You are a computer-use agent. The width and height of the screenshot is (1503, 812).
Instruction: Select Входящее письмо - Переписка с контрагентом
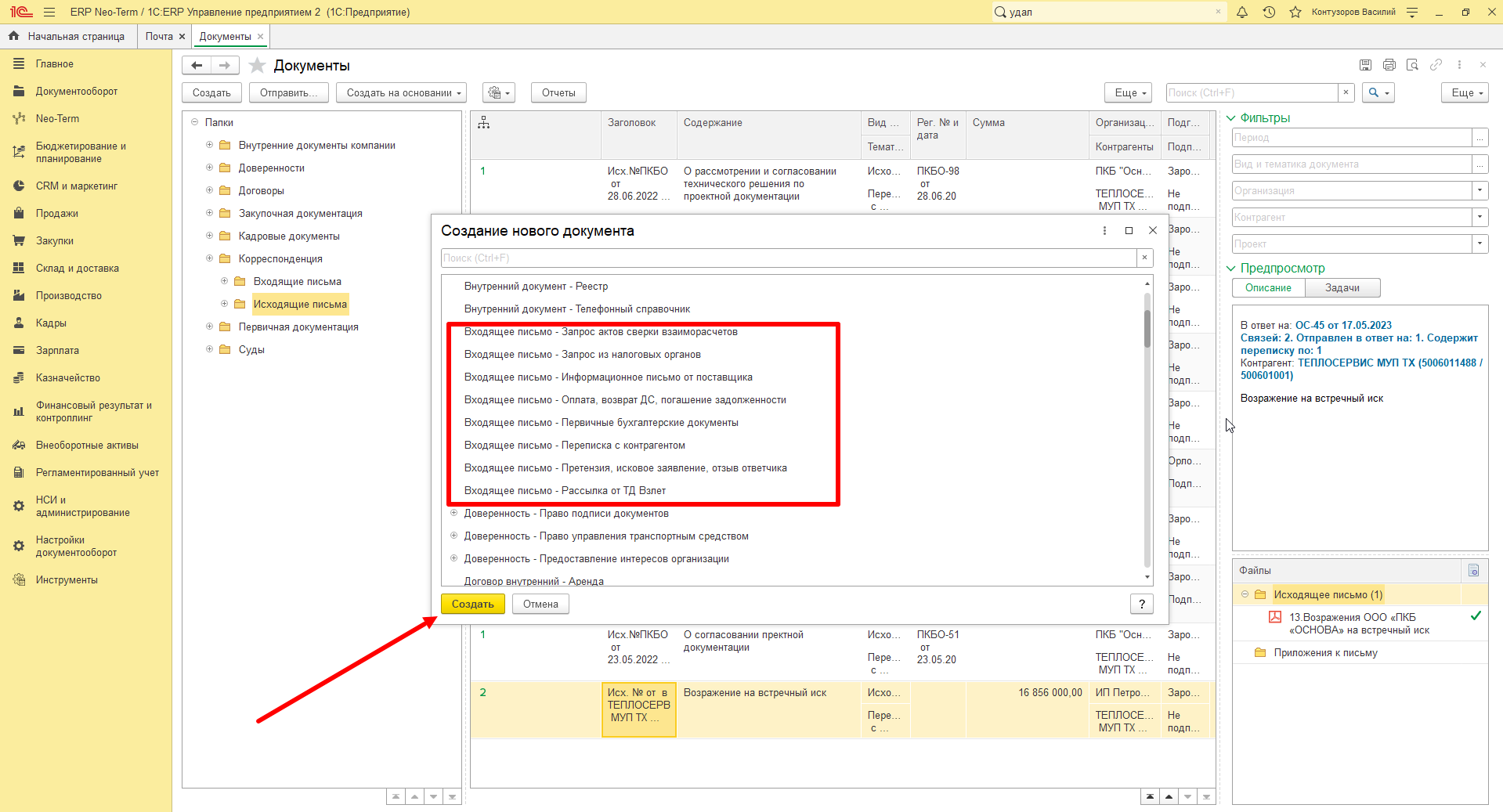point(575,445)
